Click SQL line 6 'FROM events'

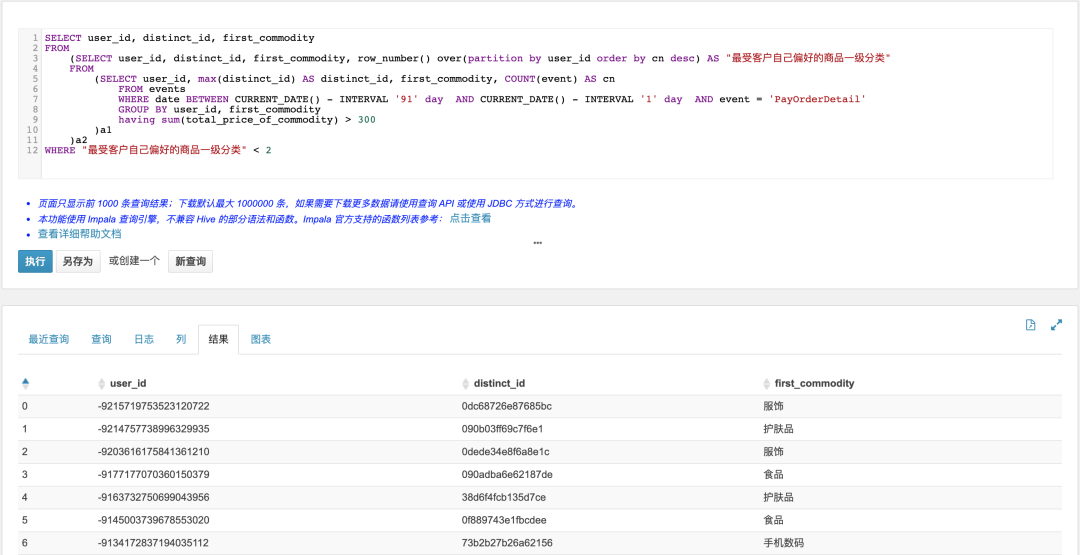pos(152,89)
